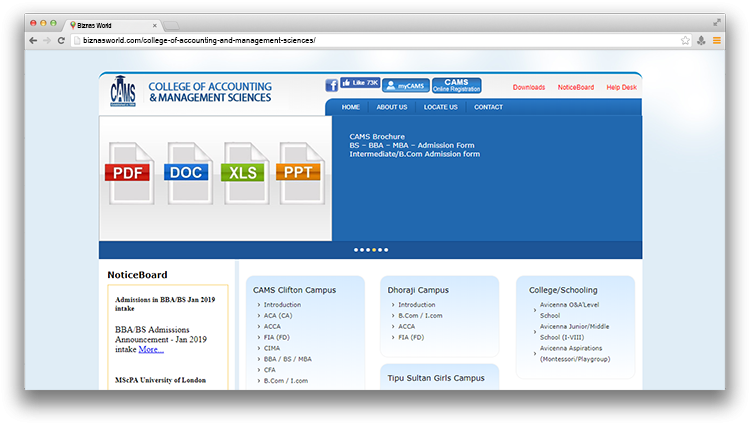Click the DOC file icon
The image size is (750, 425).
(187, 173)
